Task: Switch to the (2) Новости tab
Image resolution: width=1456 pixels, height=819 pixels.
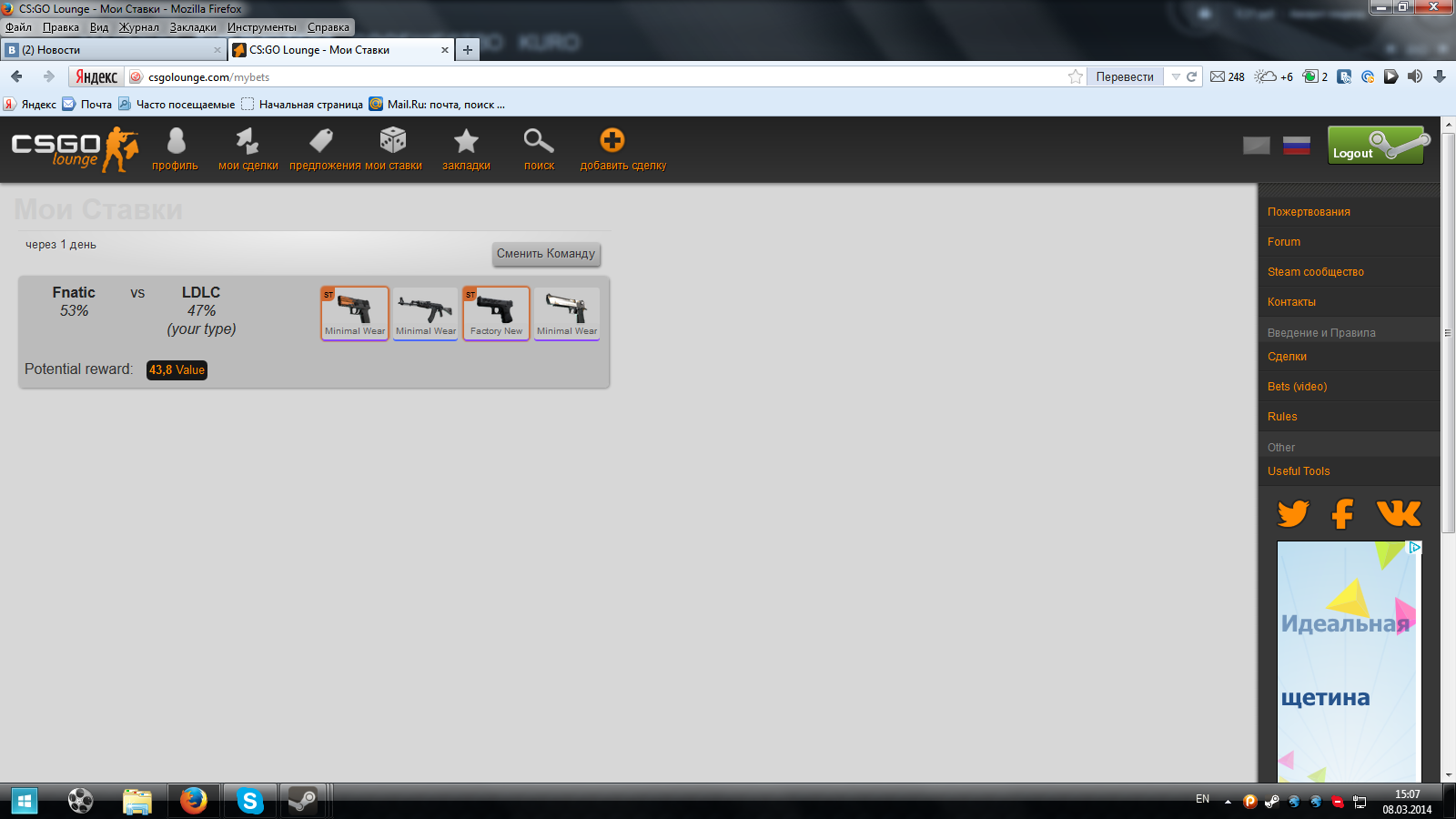Action: [x=113, y=50]
